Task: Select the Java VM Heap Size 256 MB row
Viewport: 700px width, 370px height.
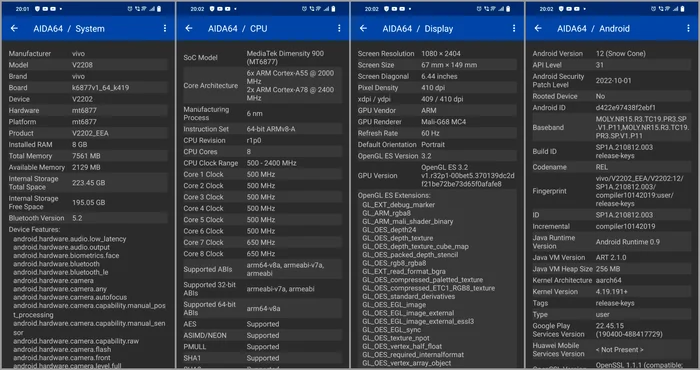Action: 611,269
